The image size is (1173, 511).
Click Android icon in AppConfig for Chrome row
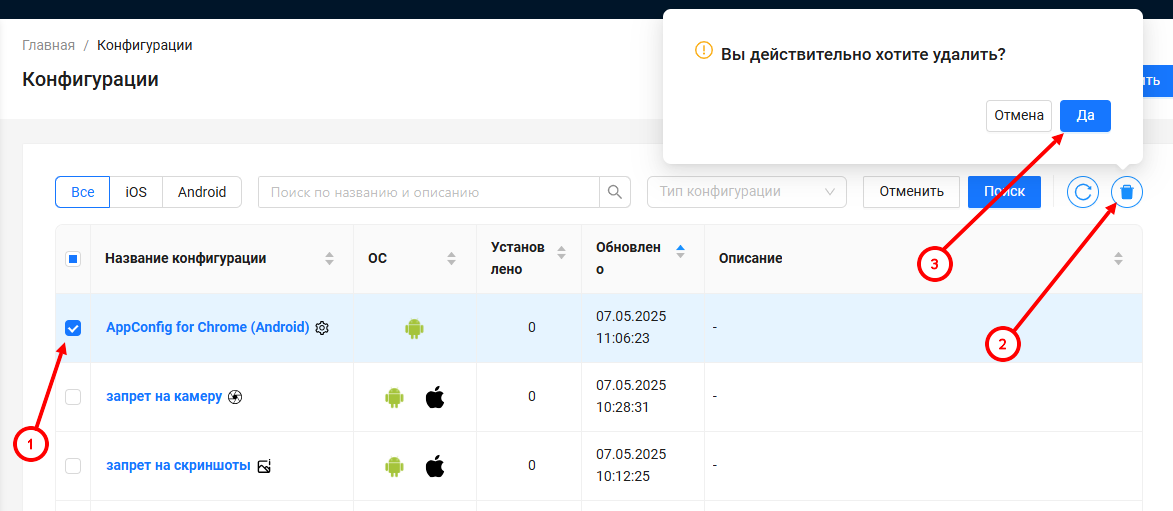415,328
